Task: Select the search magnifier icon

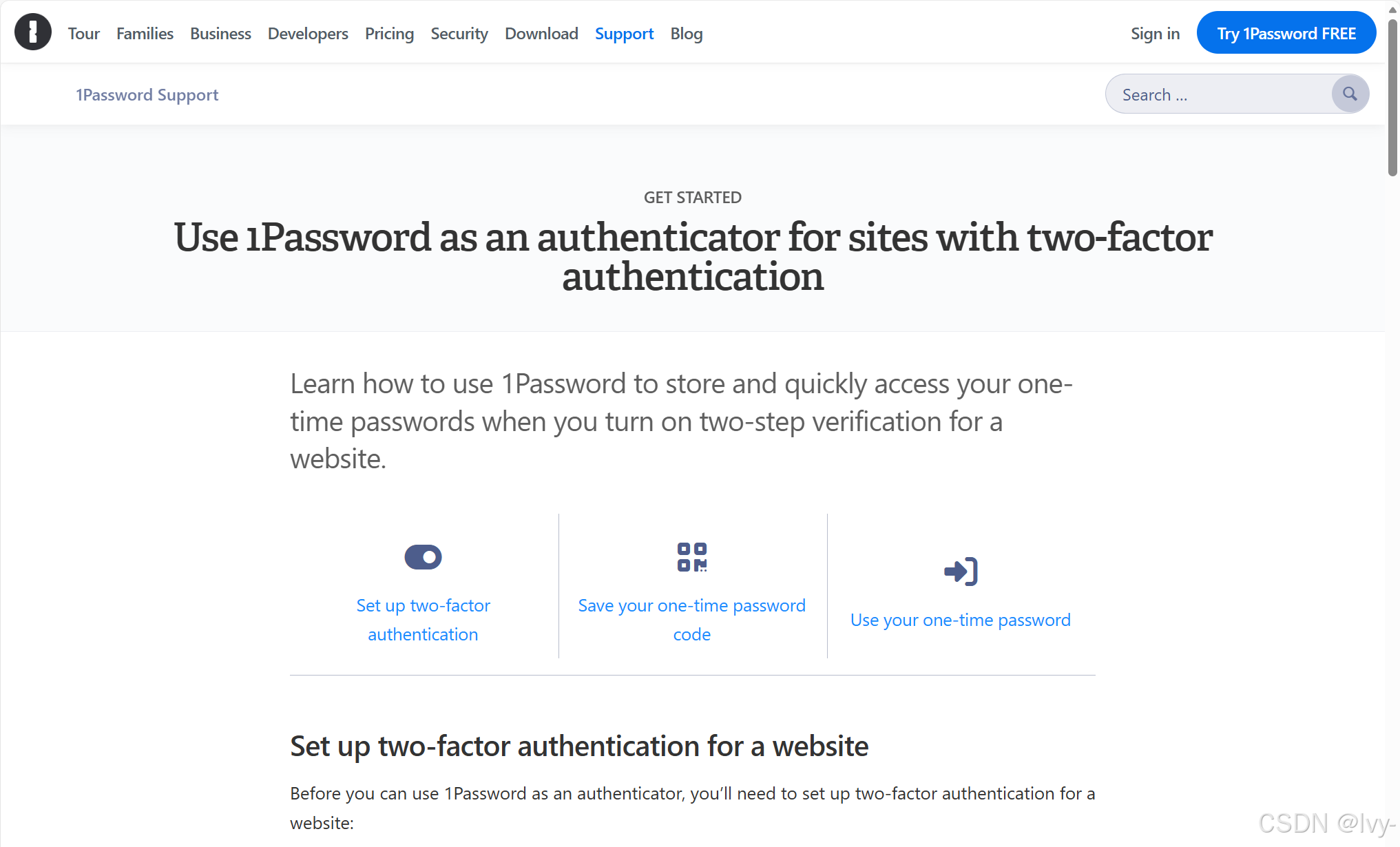Action: tap(1349, 94)
